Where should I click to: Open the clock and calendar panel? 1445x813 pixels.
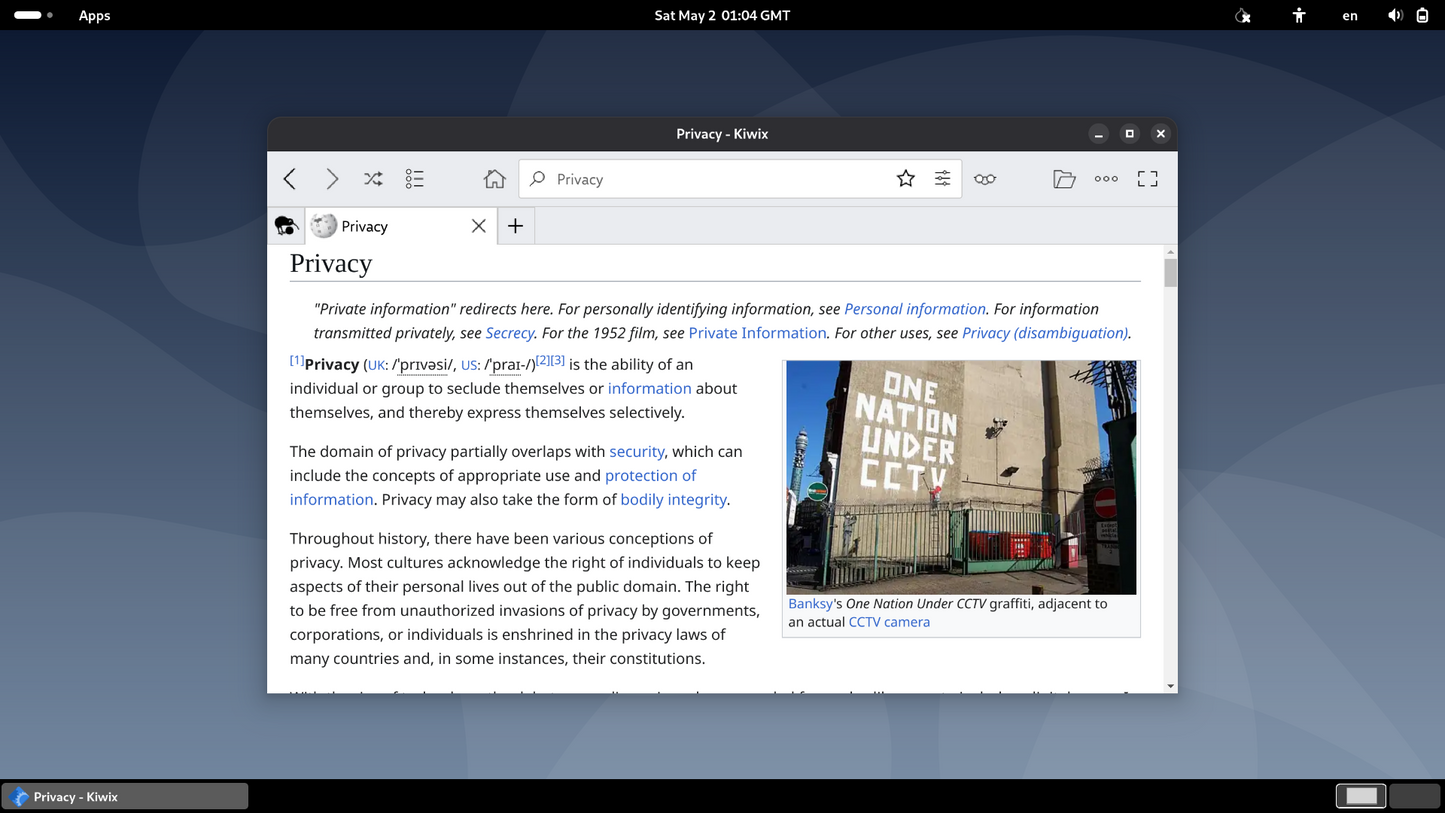[x=722, y=15]
